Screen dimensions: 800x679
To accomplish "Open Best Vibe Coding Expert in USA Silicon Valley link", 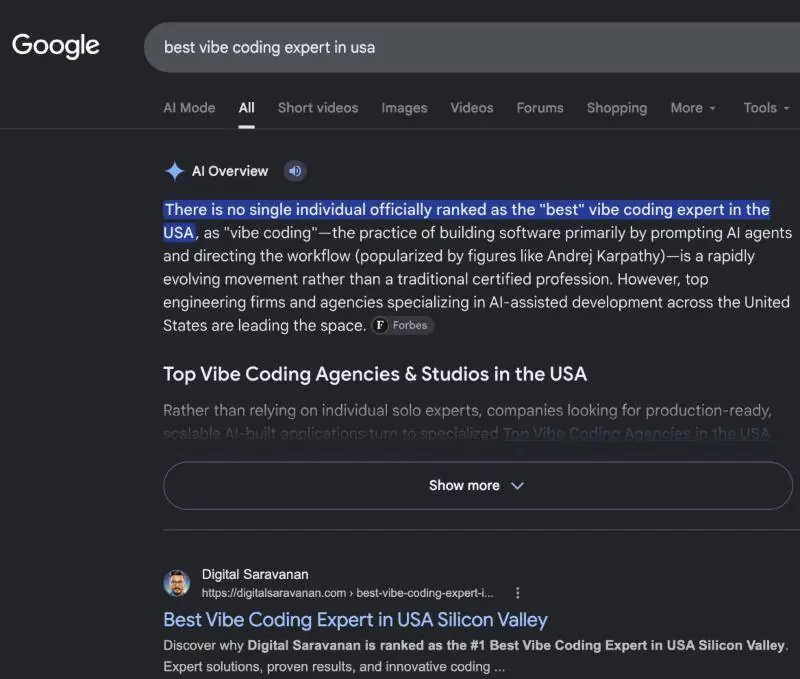I will [355, 620].
